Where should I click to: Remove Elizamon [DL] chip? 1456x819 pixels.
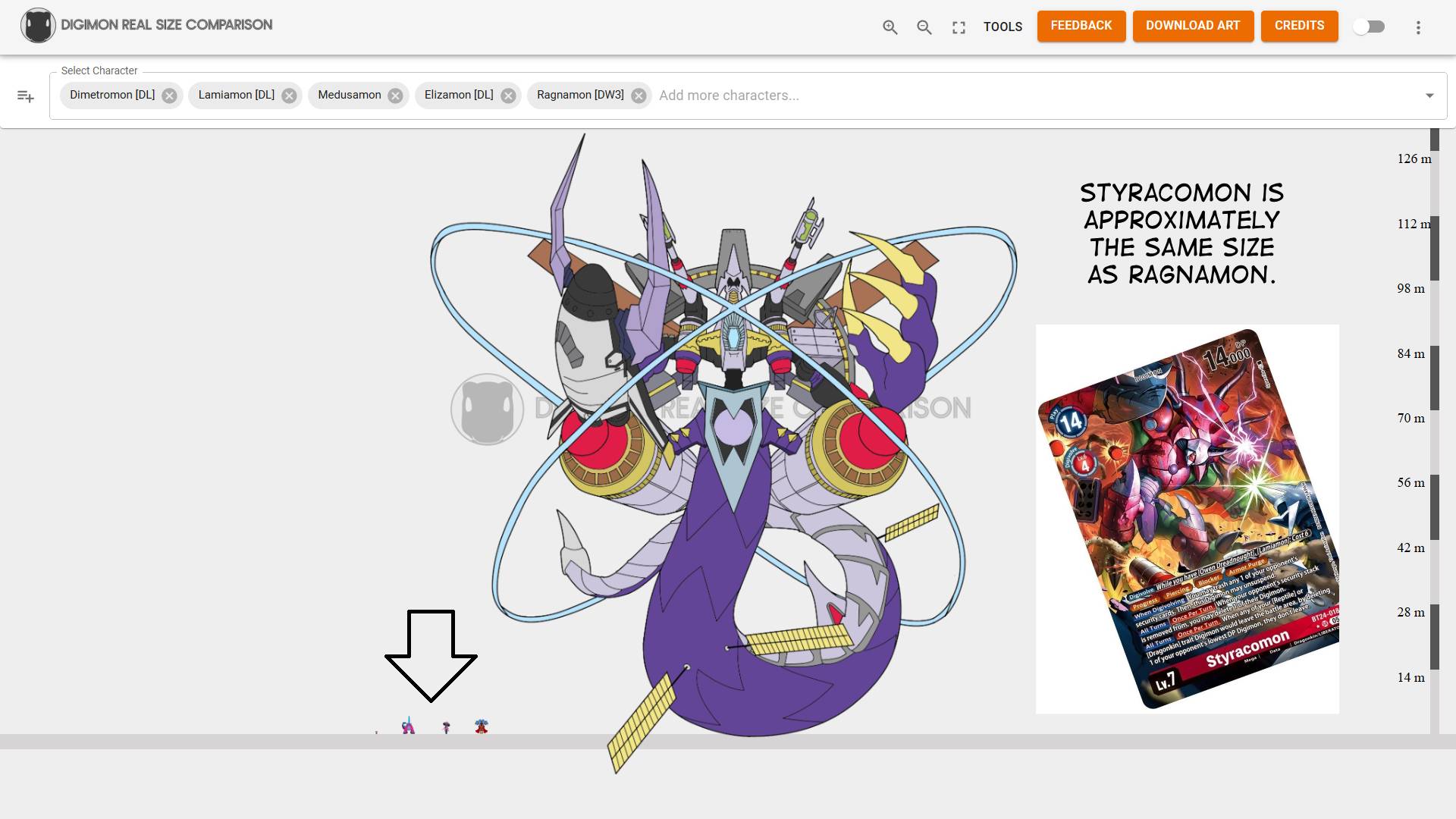click(x=508, y=96)
